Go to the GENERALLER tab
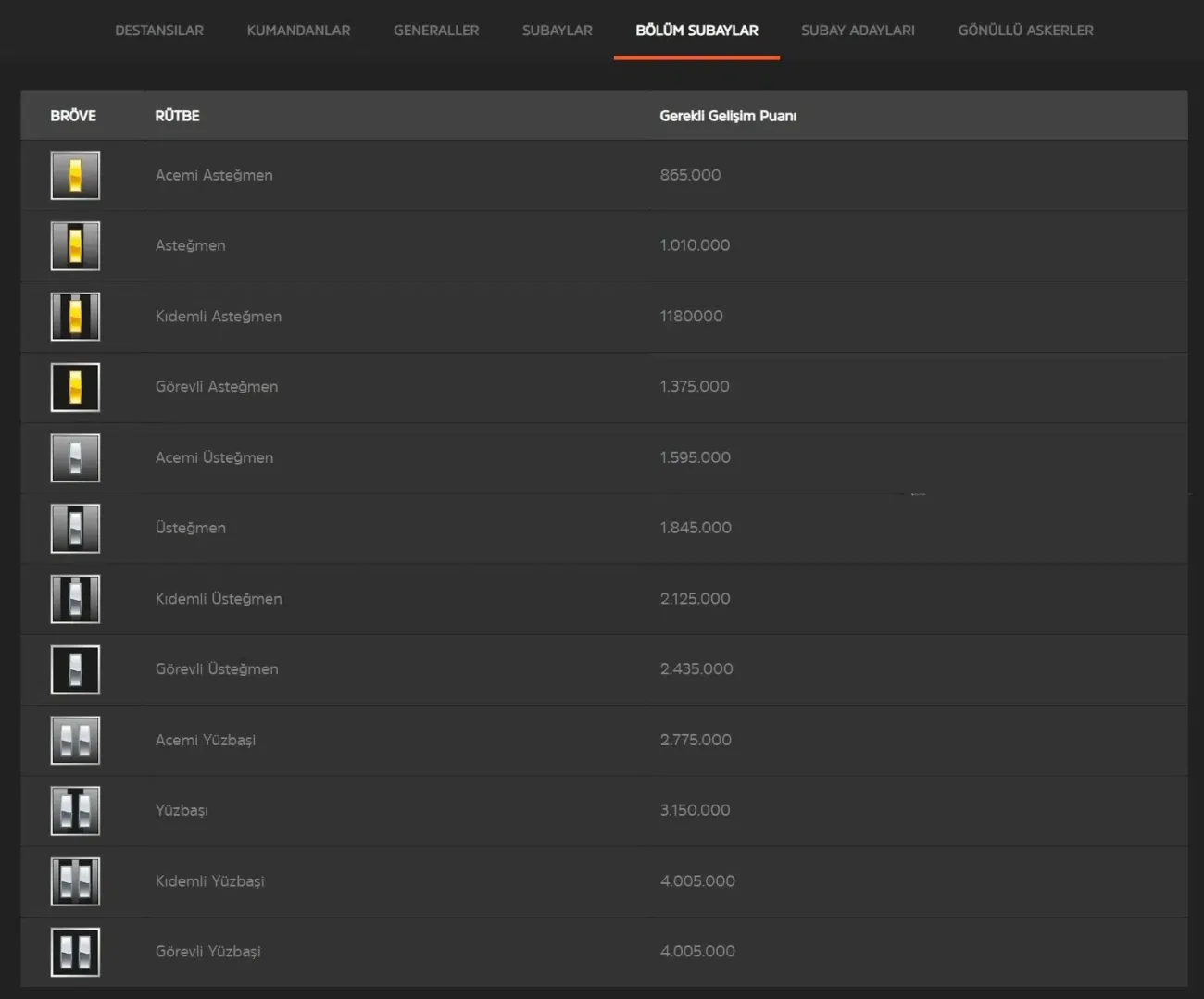Screen dimensions: 1204x999 436,31
